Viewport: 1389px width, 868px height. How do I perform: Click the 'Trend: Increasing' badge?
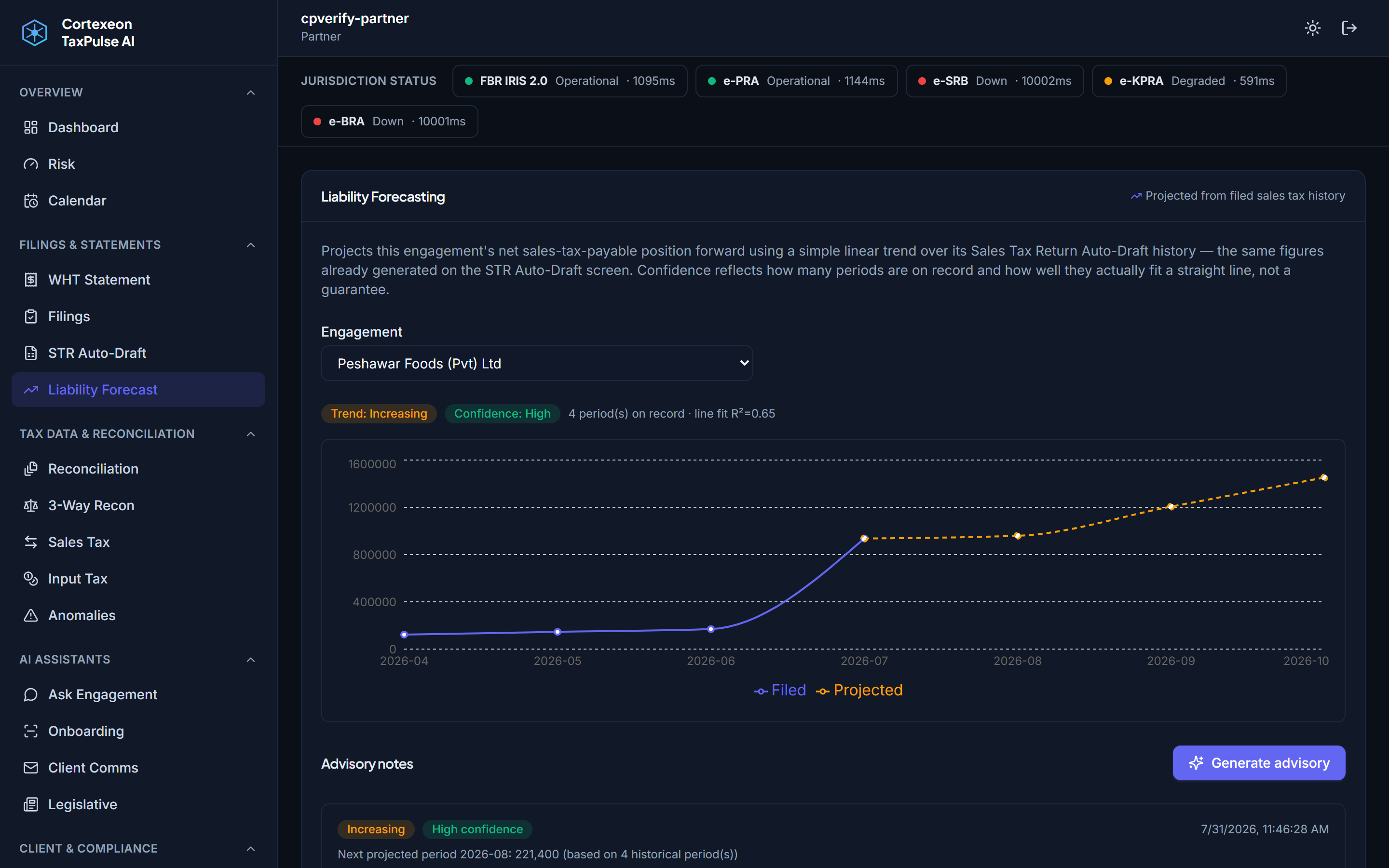tap(379, 414)
